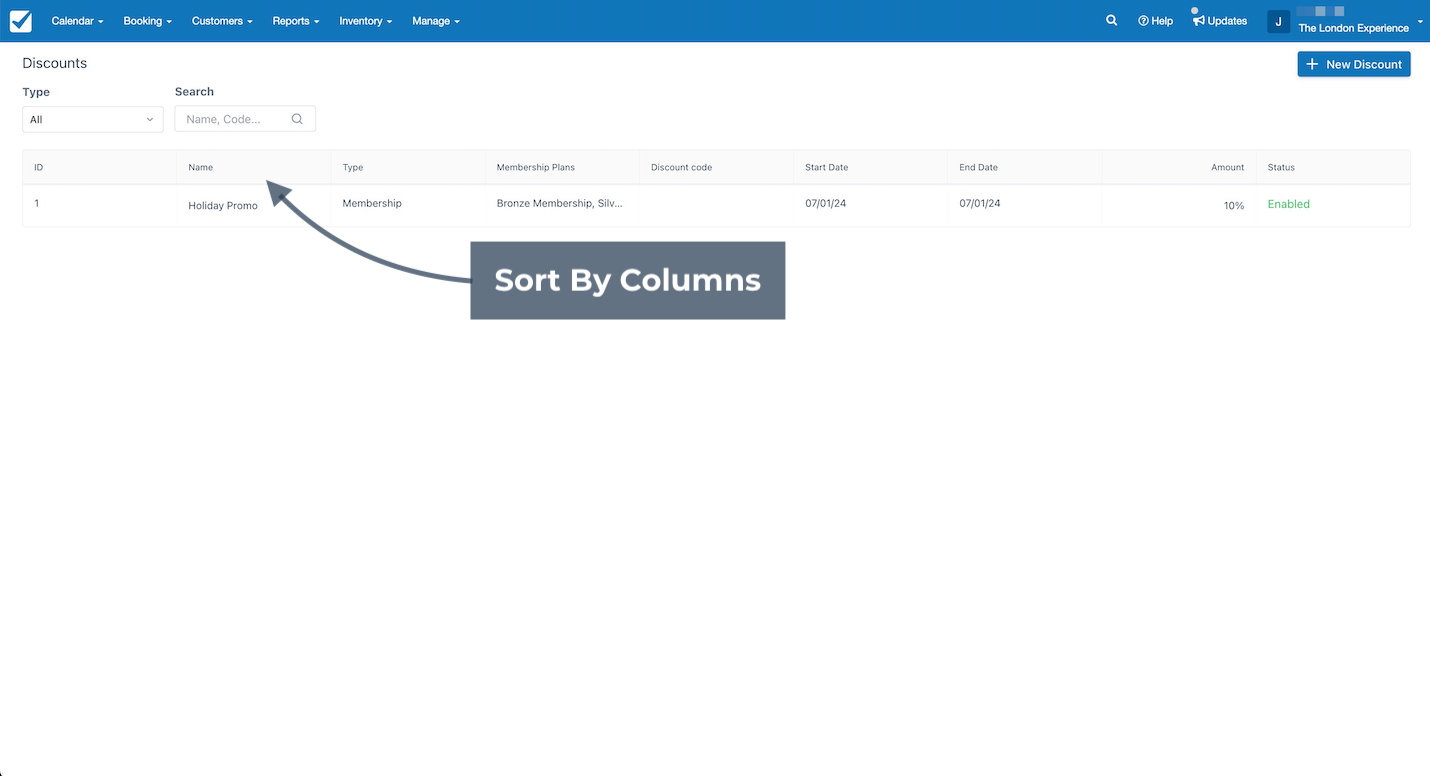Viewport: 1430px width, 776px height.
Task: Click the Checkfront checkmark logo
Action: (x=20, y=21)
